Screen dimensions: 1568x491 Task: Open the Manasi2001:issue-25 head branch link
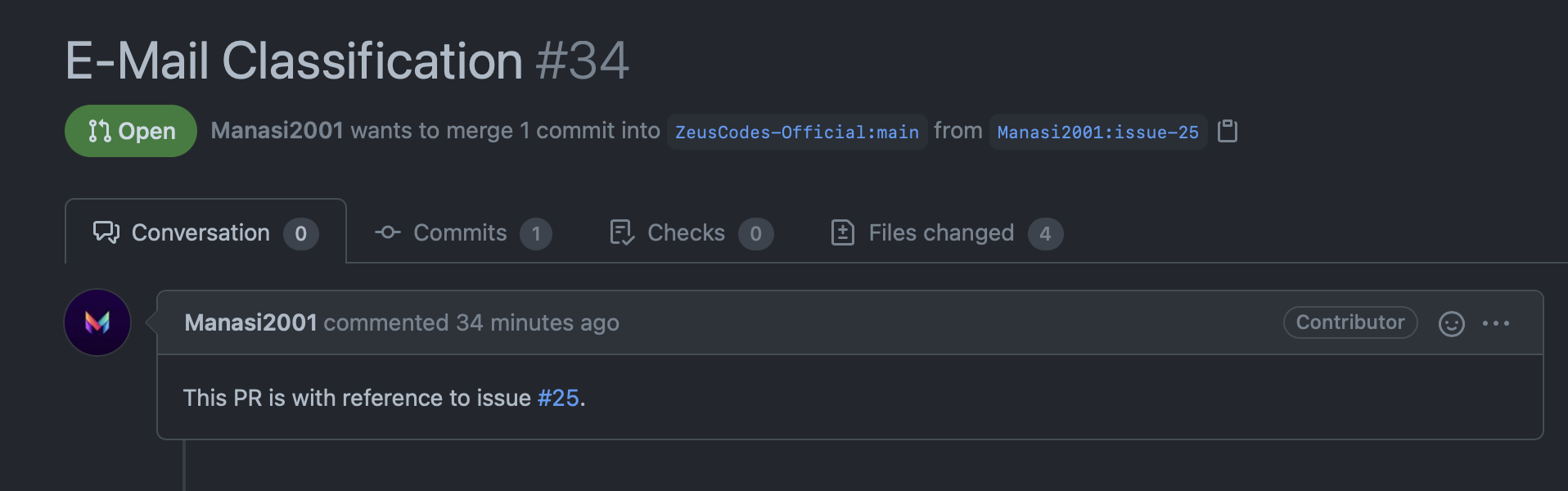[x=1097, y=132]
